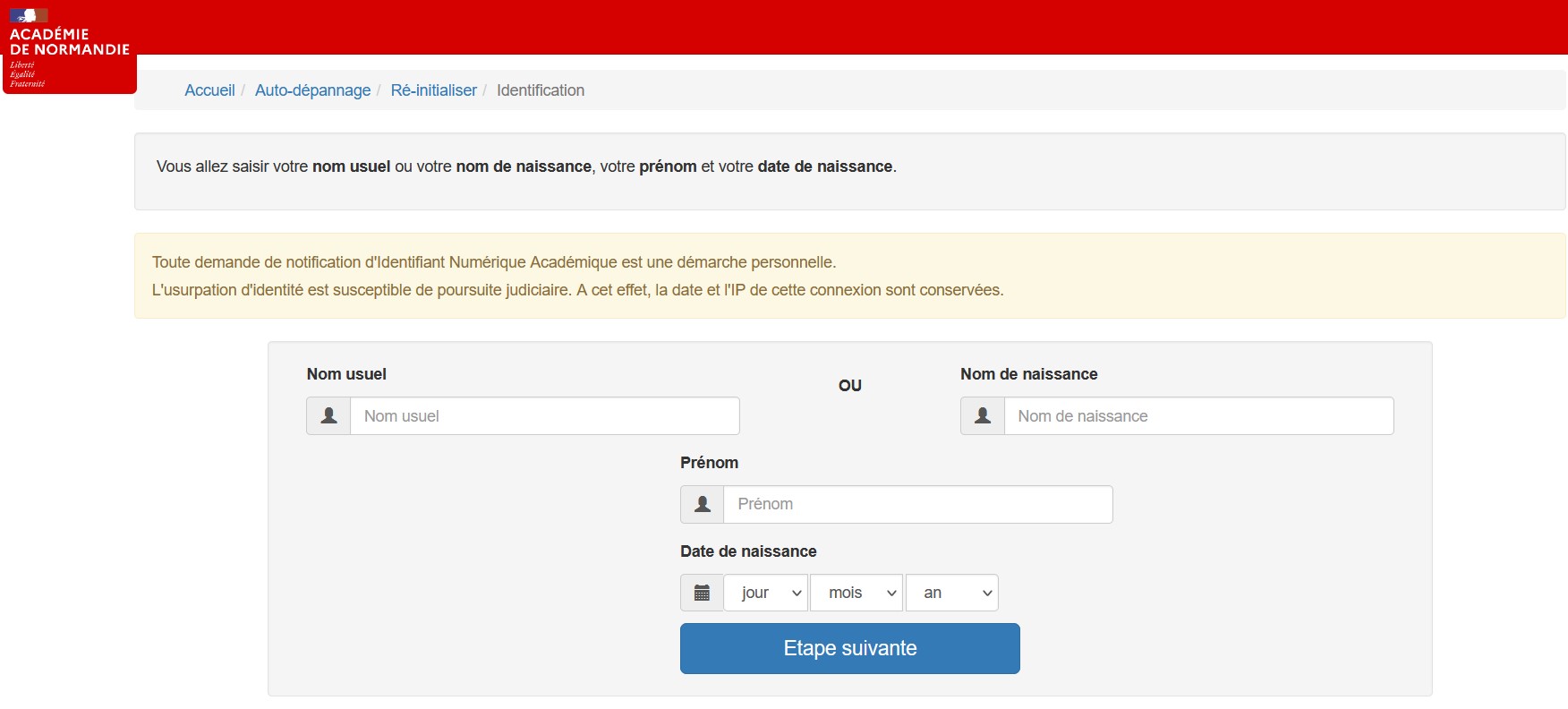Screen dimensions: 1568x709
Task: Focus the Prénom input field
Action: (x=918, y=505)
